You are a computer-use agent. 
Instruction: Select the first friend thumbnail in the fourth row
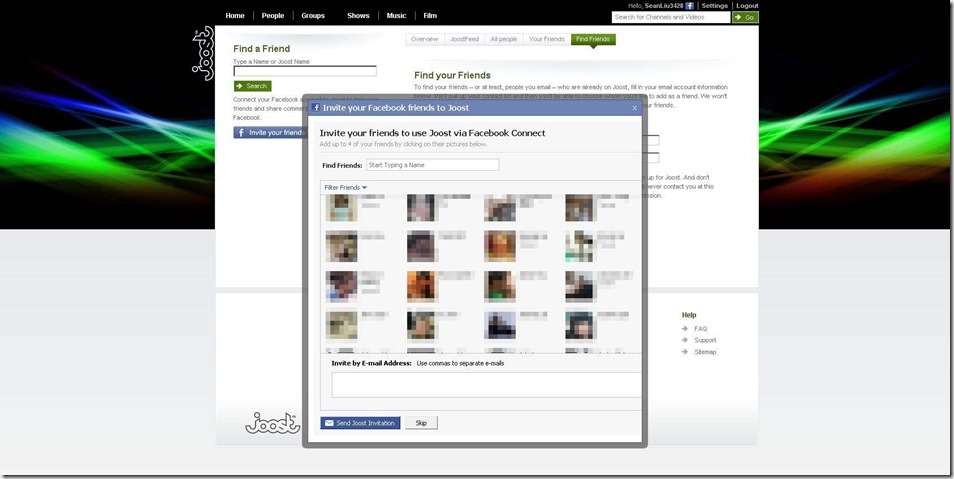point(341,325)
